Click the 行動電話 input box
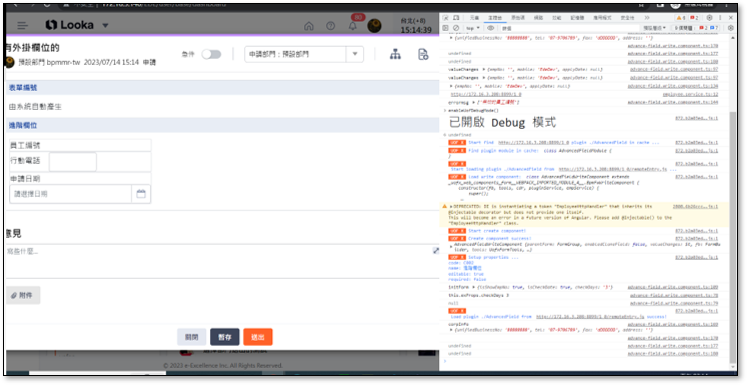The width and height of the screenshot is (747, 385). tap(73, 162)
